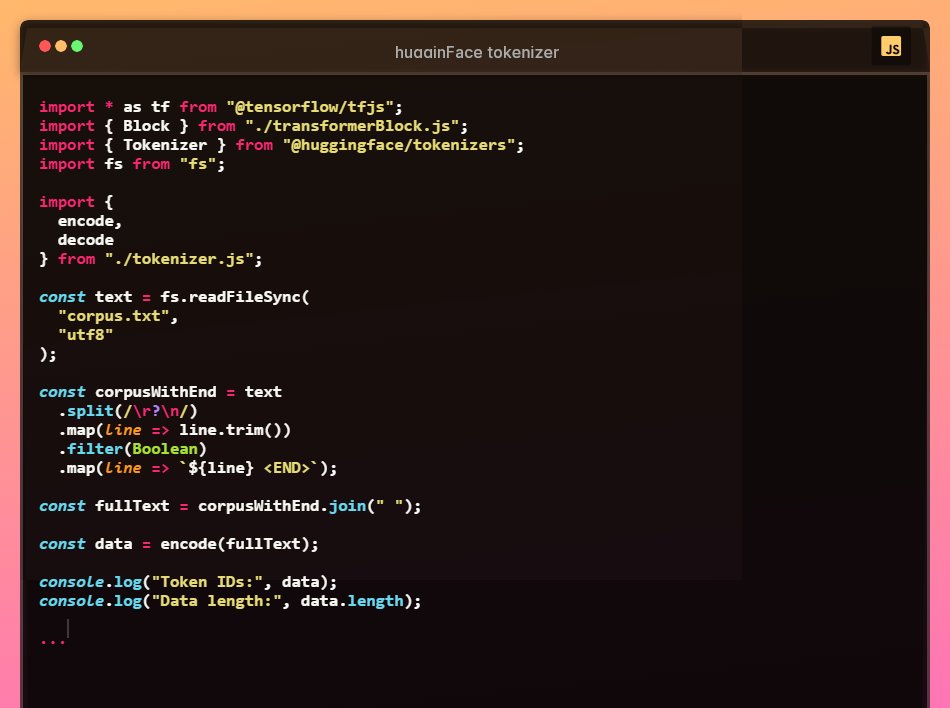Click the variable name 'fullText' declaration
950x708 pixels.
[x=132, y=506]
